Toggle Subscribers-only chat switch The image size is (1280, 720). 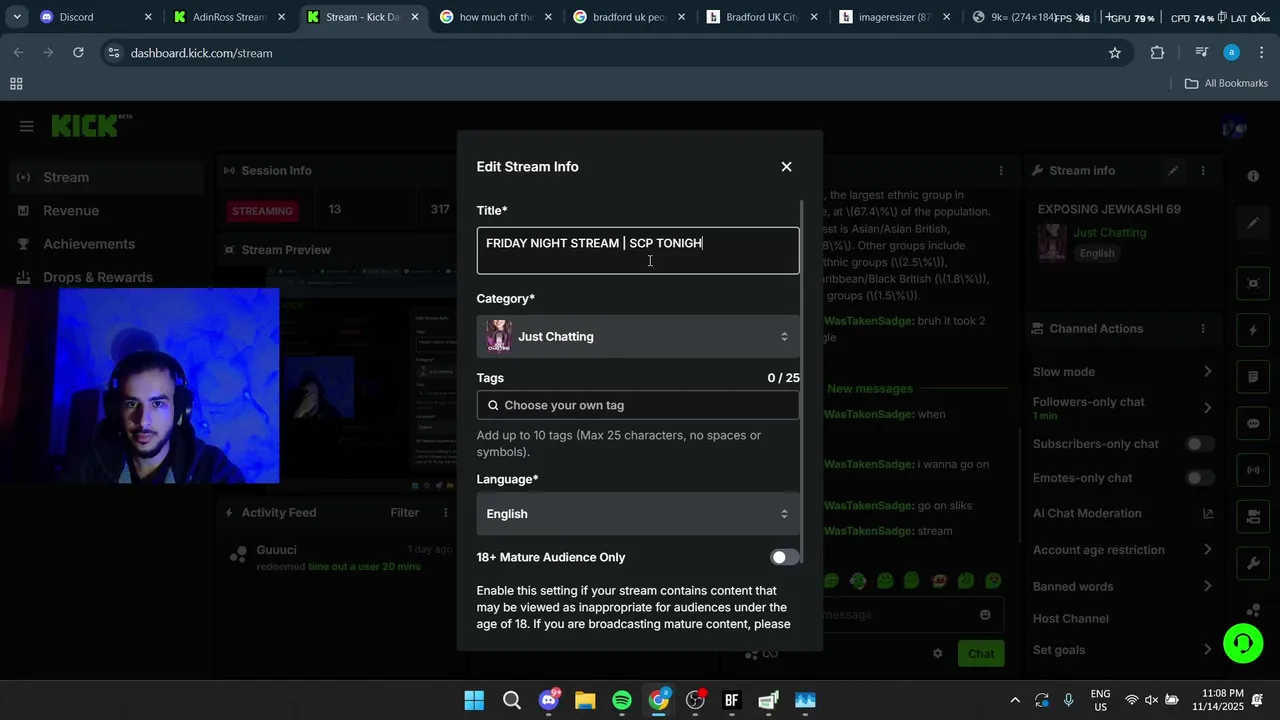[1200, 444]
